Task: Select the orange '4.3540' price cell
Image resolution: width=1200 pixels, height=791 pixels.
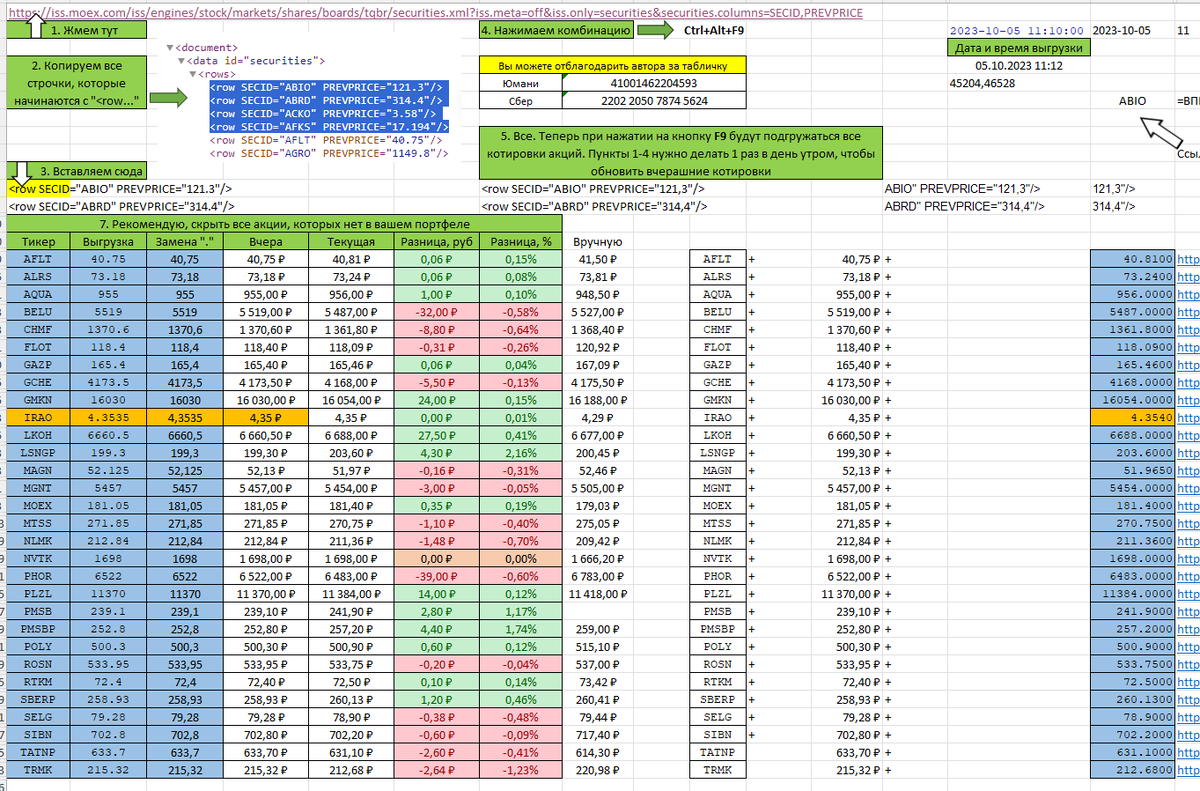Action: click(1132, 416)
